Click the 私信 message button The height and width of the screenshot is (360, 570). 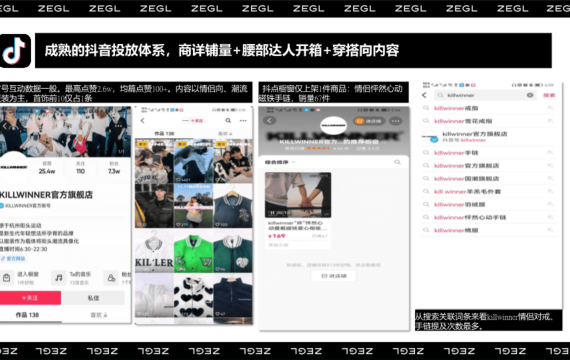pos(93,298)
